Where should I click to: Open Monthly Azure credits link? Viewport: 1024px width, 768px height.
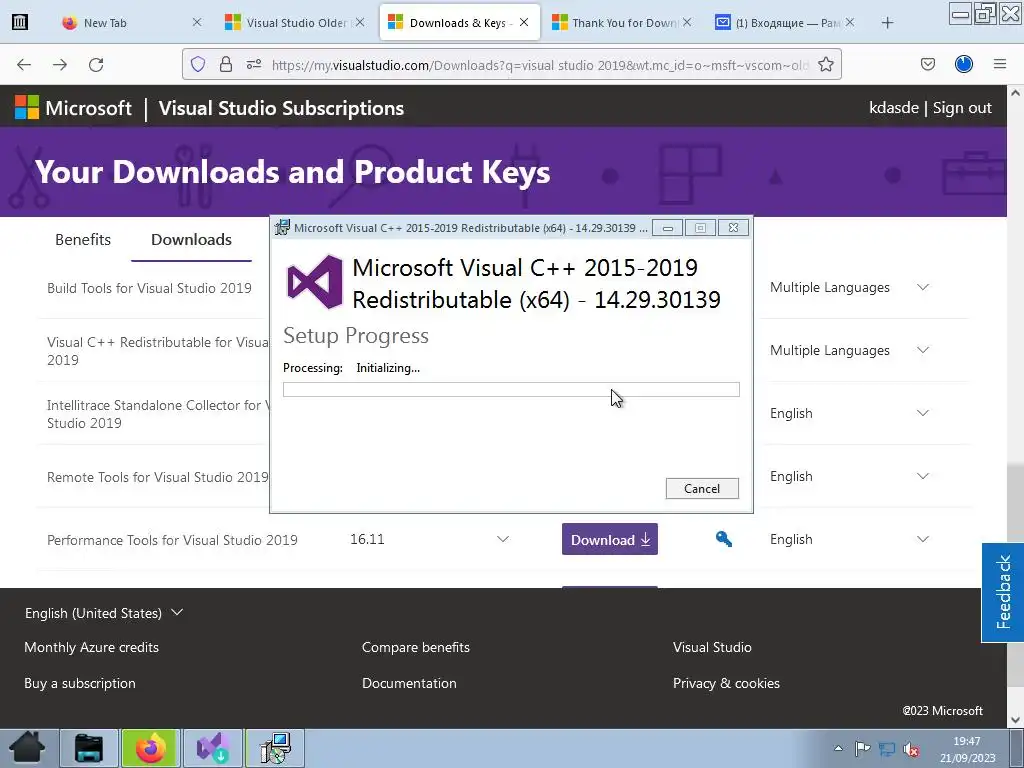click(91, 647)
